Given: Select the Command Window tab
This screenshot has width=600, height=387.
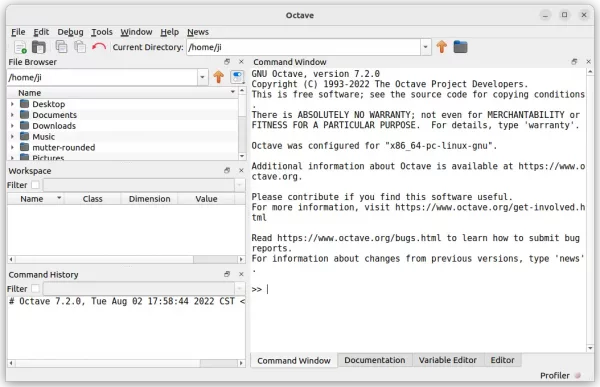Looking at the screenshot, I should 294,361.
